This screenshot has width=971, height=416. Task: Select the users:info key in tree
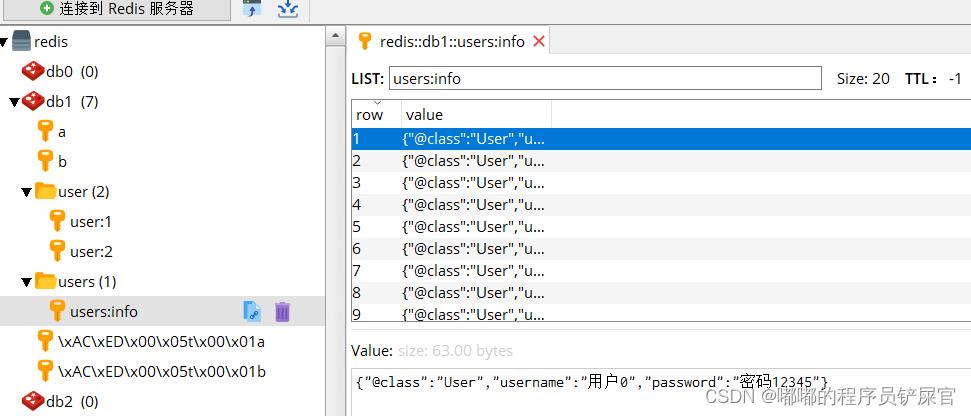click(103, 311)
